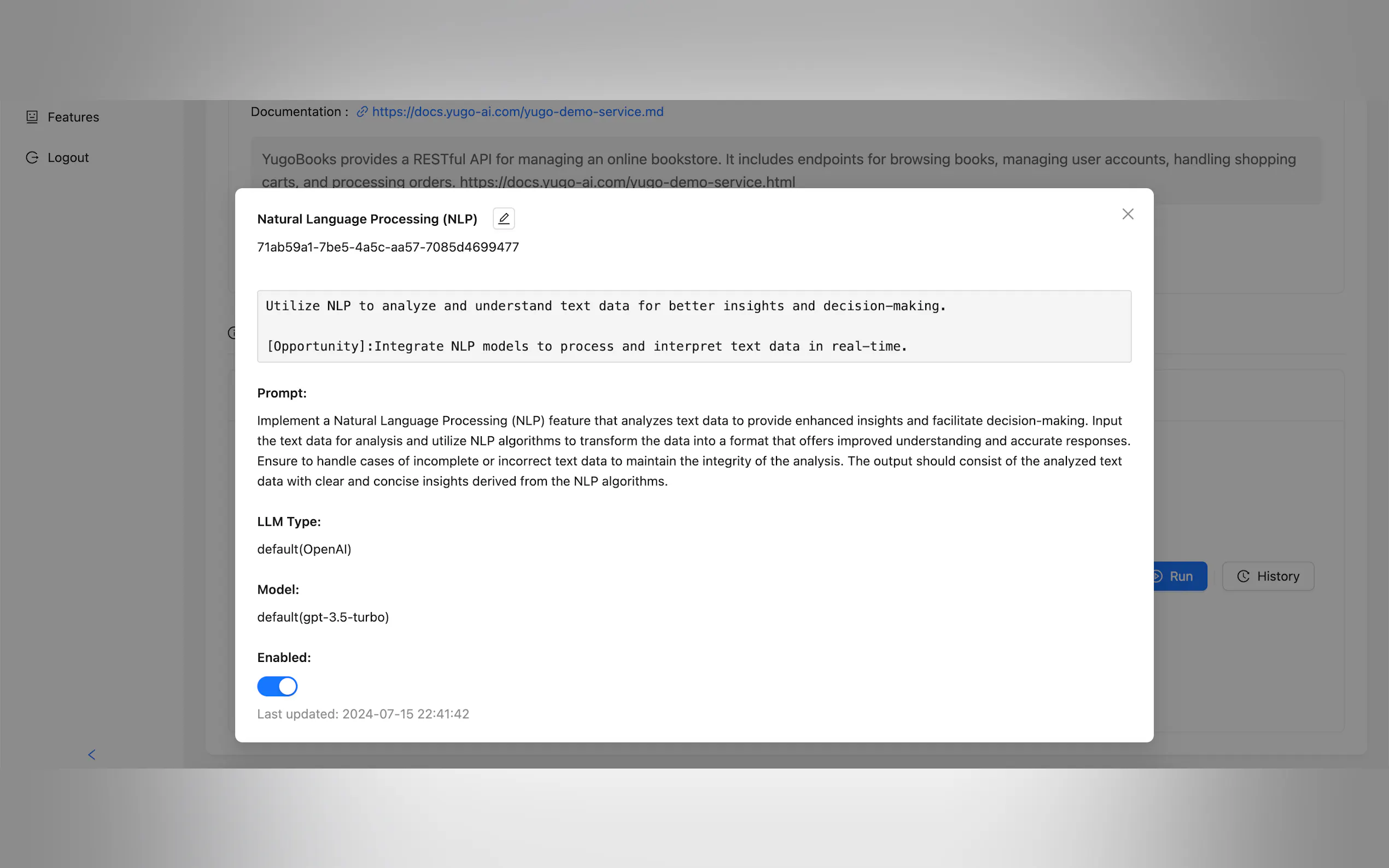Image resolution: width=1389 pixels, height=868 pixels.
Task: Click the chain-link icon before the documentation URL
Action: (362, 112)
